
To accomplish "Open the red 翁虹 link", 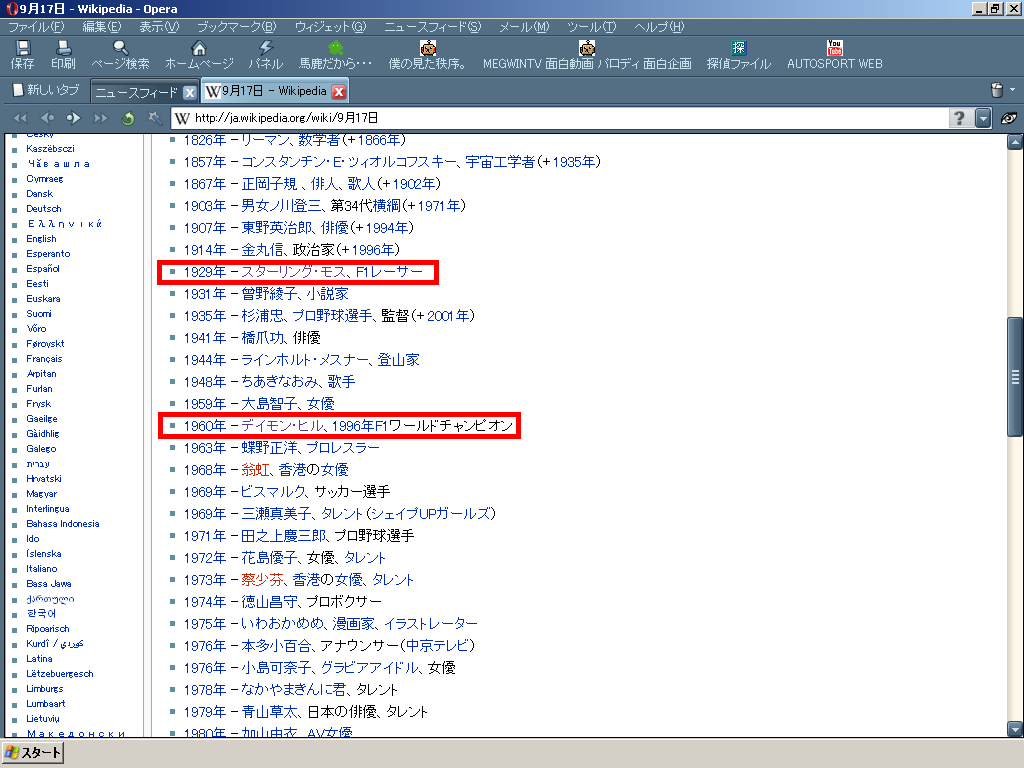I will (255, 470).
